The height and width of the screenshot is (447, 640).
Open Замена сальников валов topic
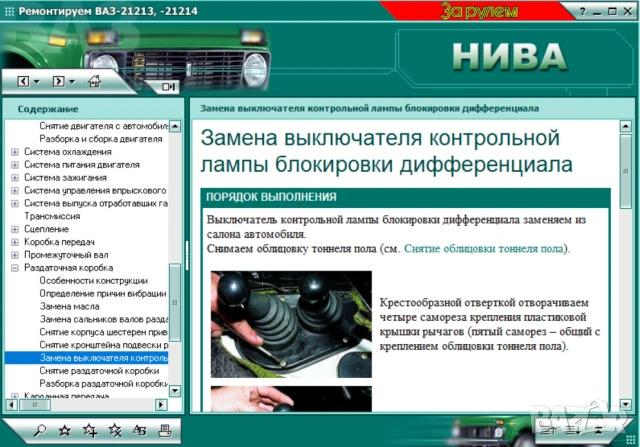coord(104,319)
